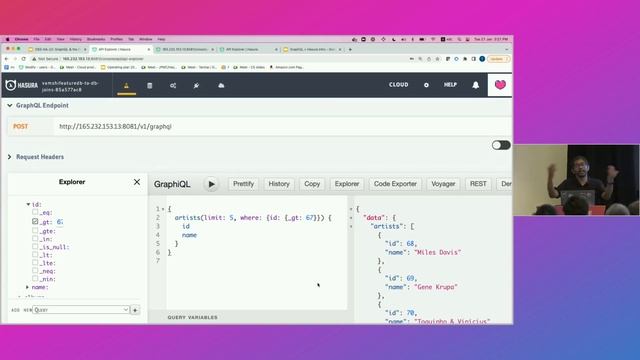Image resolution: width=640 pixels, height=360 pixels.
Task: Close the Explorer panel
Action: 137,182
